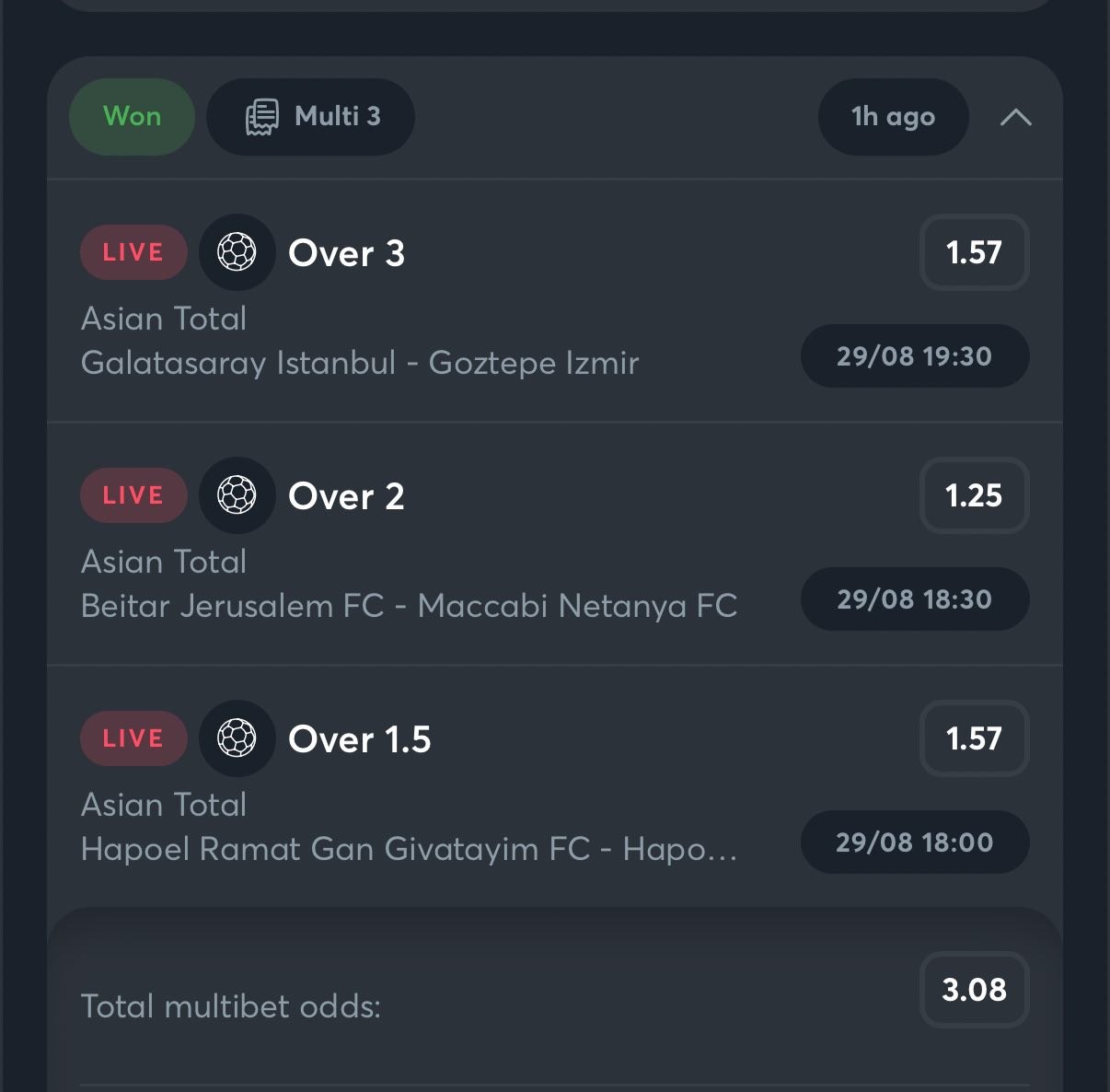Collapse the Multi 3 bet slip chevron
This screenshot has height=1092, width=1110.
[x=1015, y=117]
